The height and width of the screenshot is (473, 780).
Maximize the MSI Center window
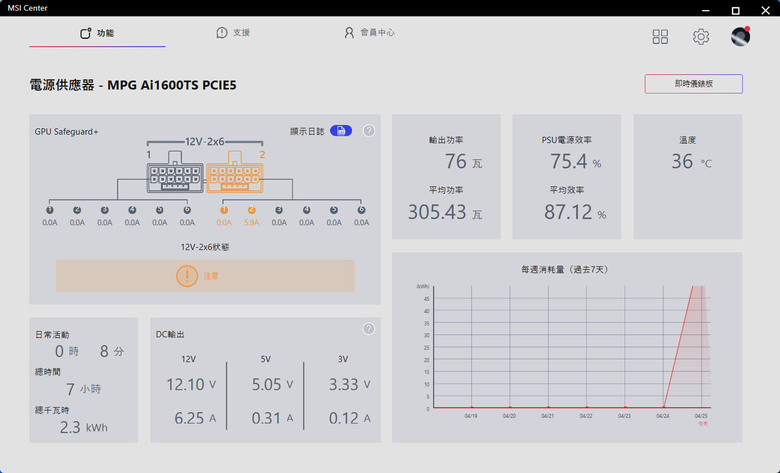[735, 10]
